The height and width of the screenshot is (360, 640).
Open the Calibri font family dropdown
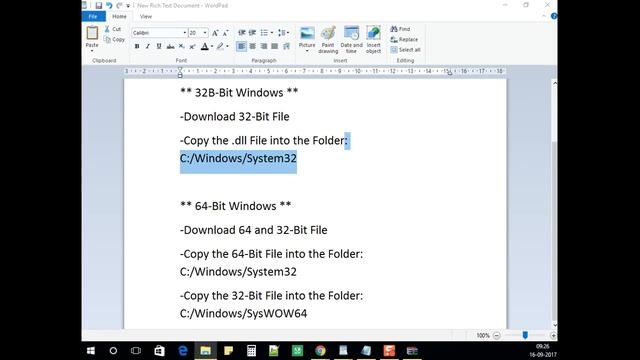pos(184,33)
